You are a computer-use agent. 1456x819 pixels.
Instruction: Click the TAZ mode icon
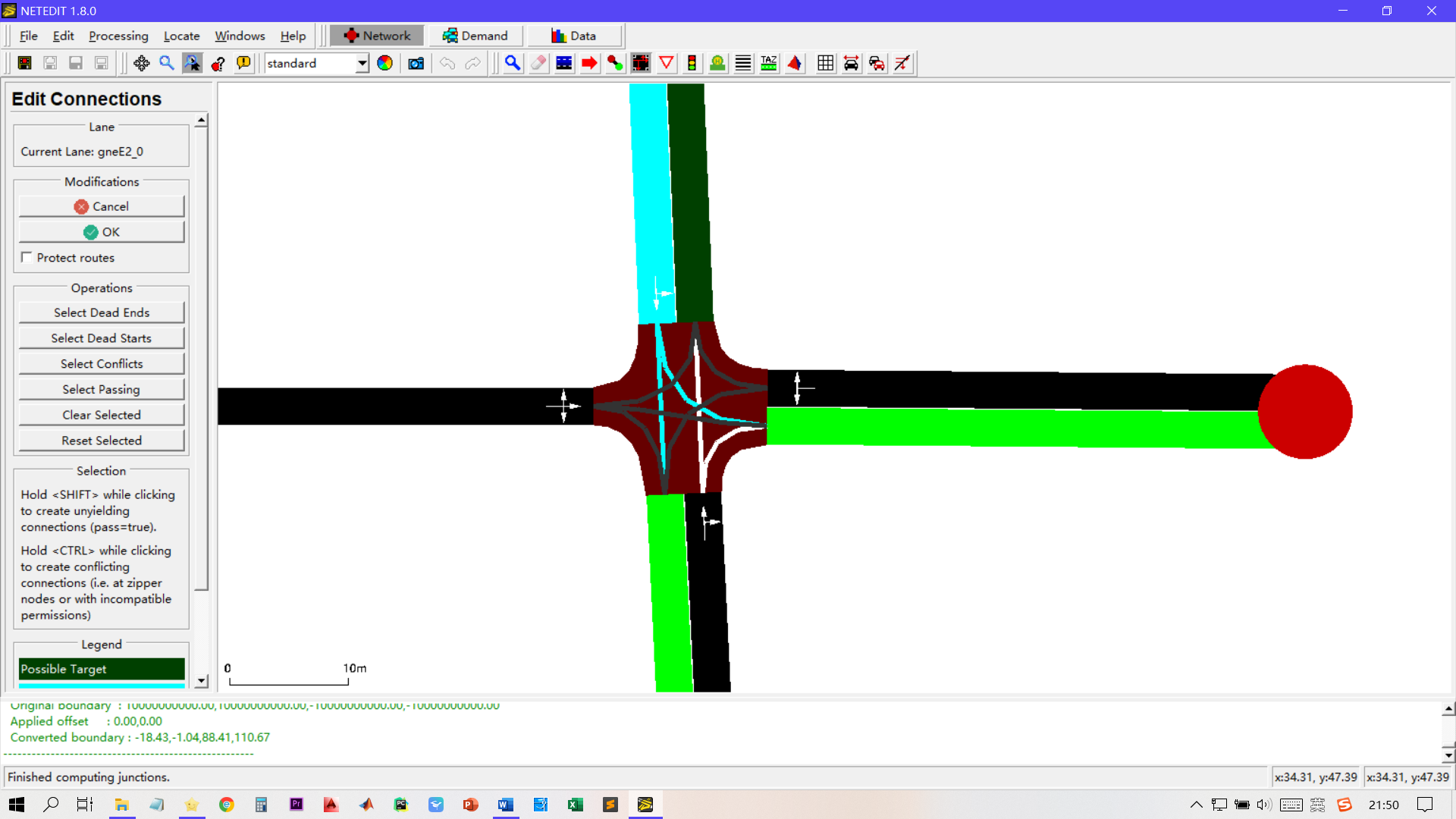click(768, 64)
